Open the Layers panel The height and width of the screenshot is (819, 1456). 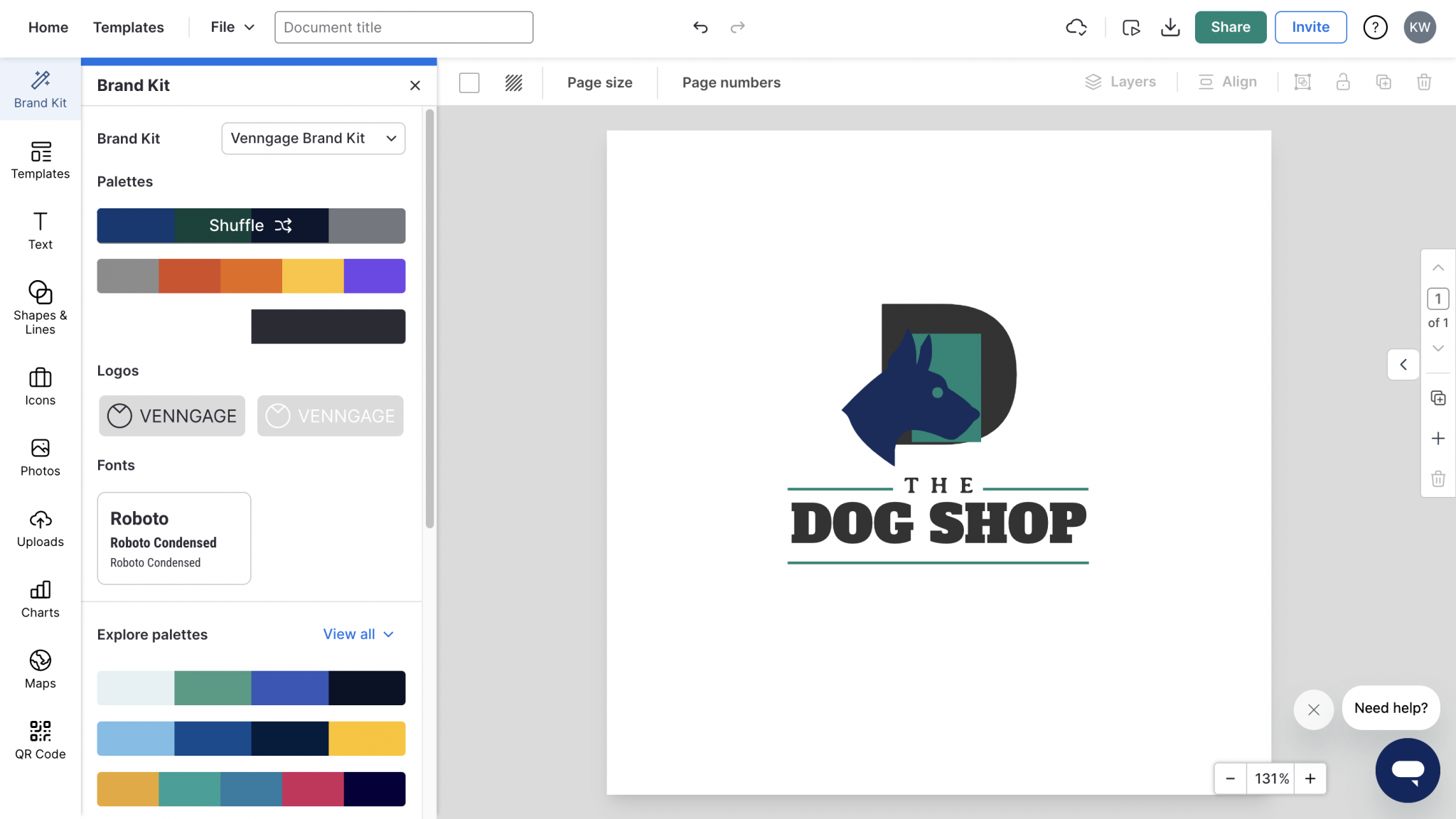[1120, 82]
